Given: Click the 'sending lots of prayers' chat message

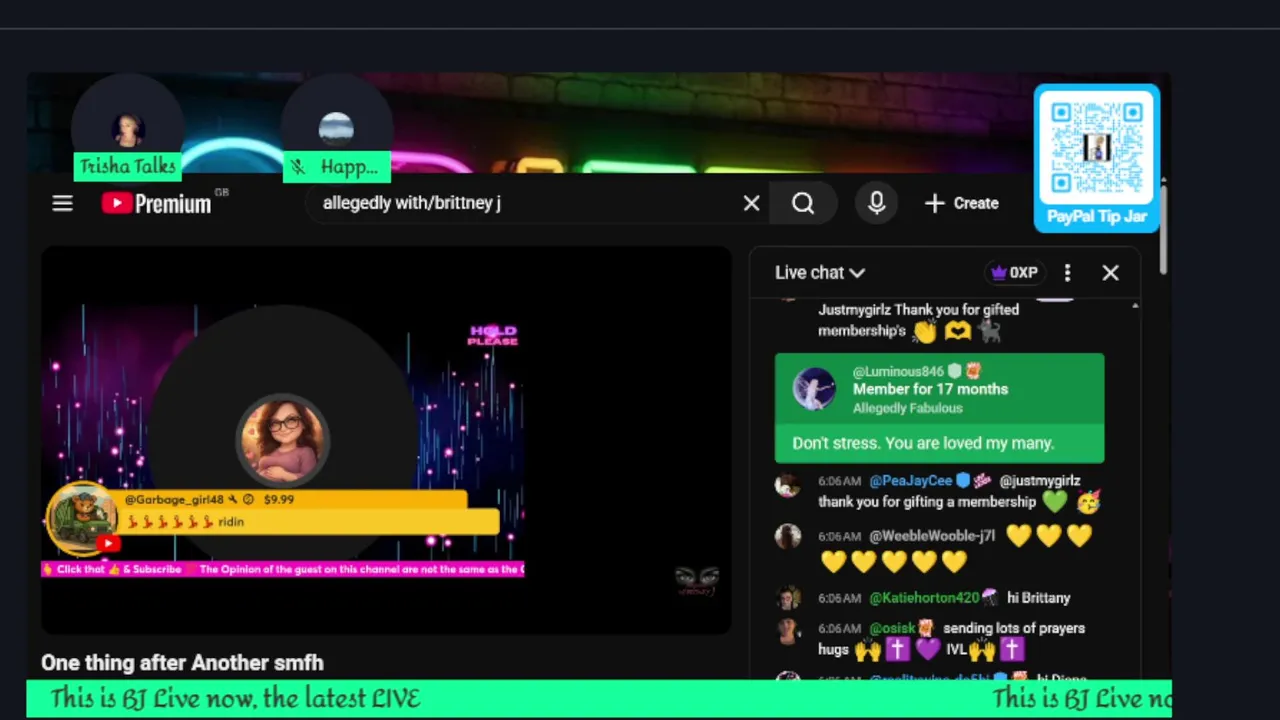Looking at the screenshot, I should click(x=1014, y=628).
